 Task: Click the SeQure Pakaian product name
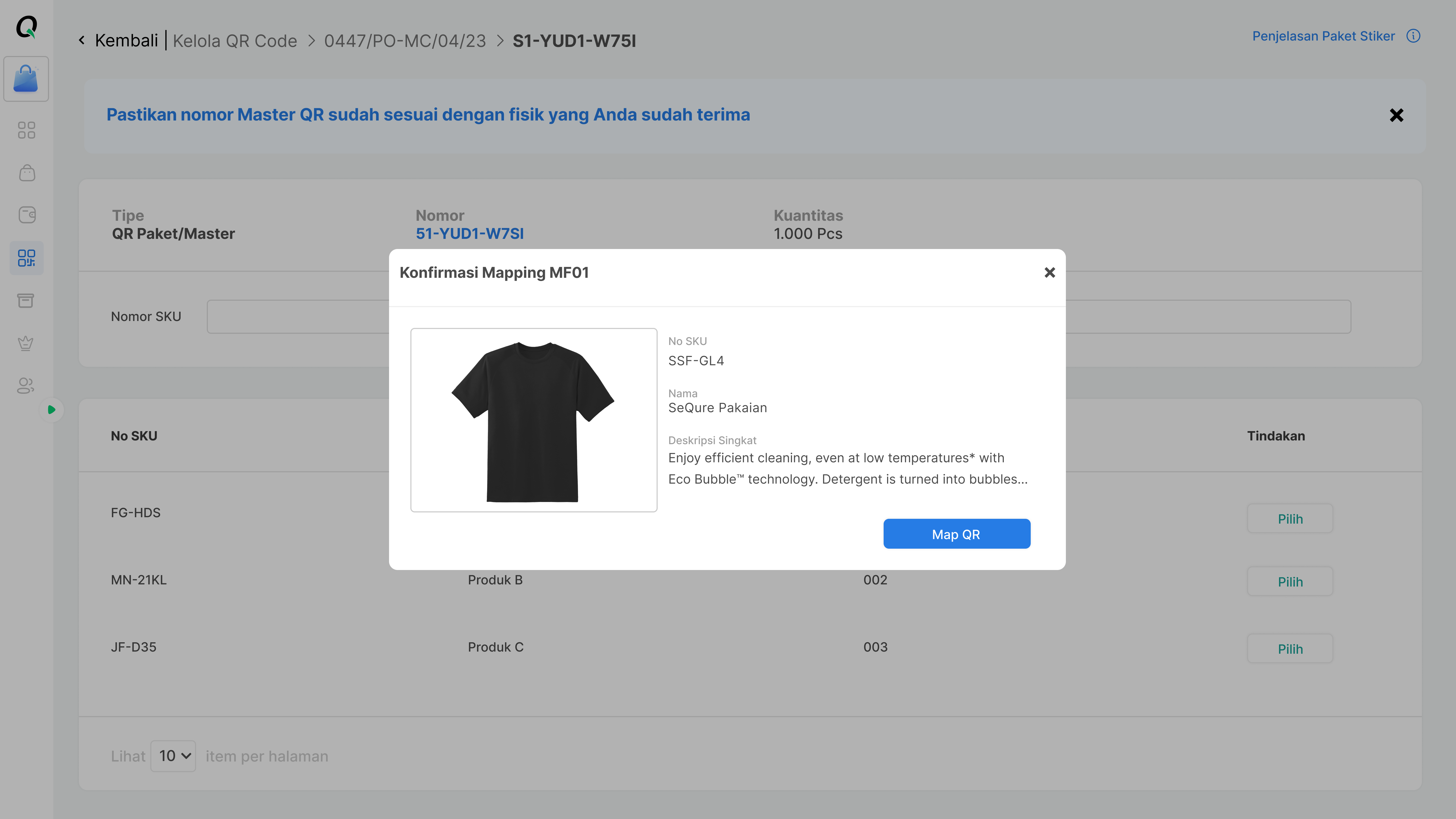coord(717,408)
